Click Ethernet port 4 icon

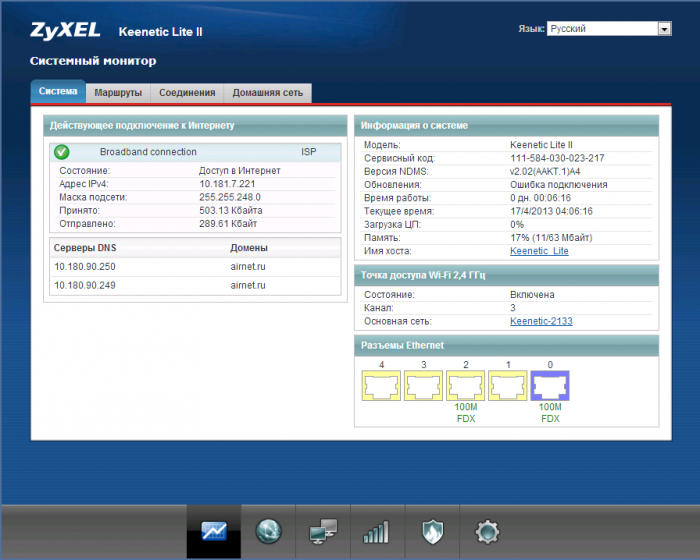click(x=381, y=385)
